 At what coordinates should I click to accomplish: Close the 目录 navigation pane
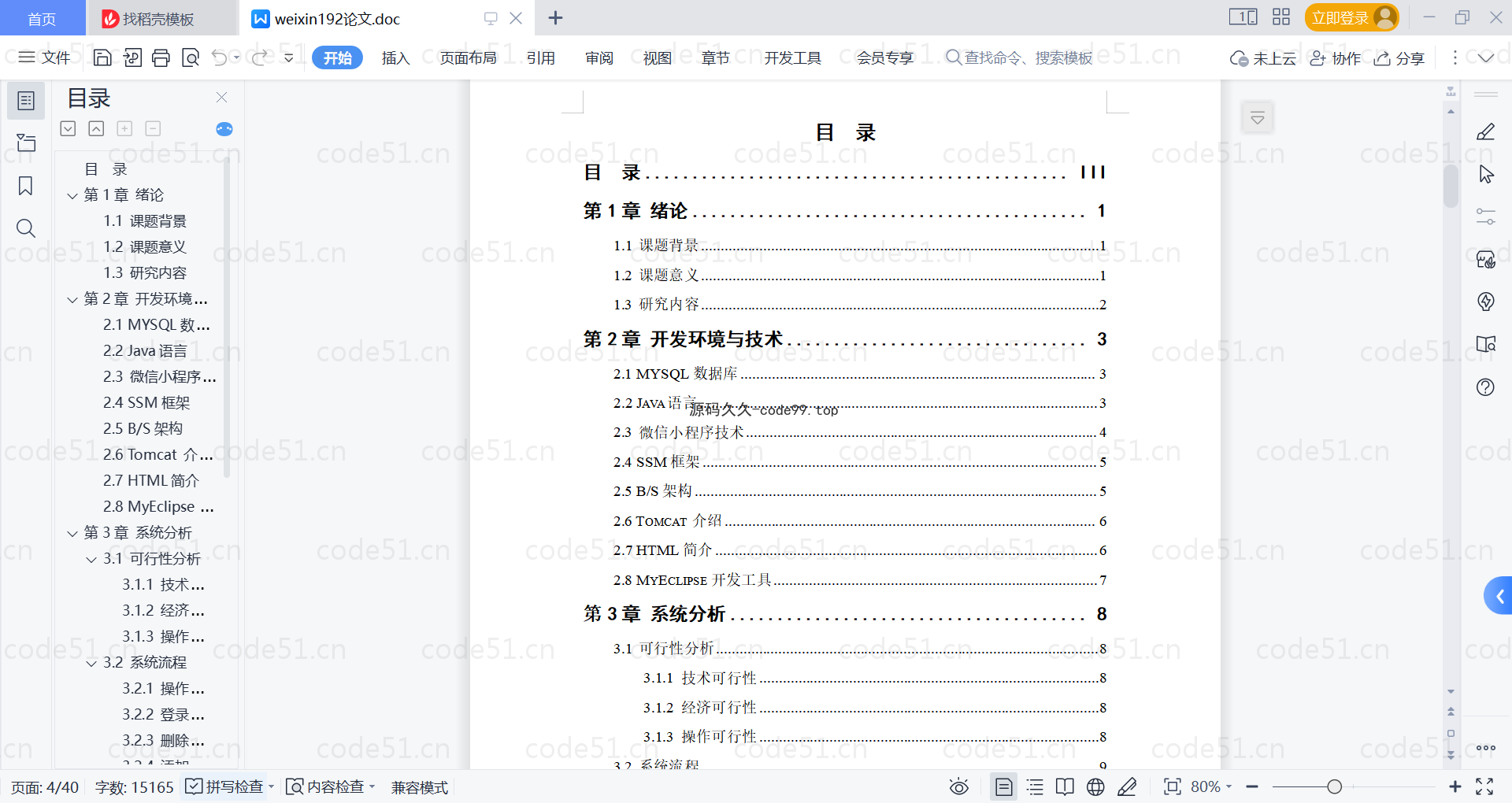click(222, 98)
